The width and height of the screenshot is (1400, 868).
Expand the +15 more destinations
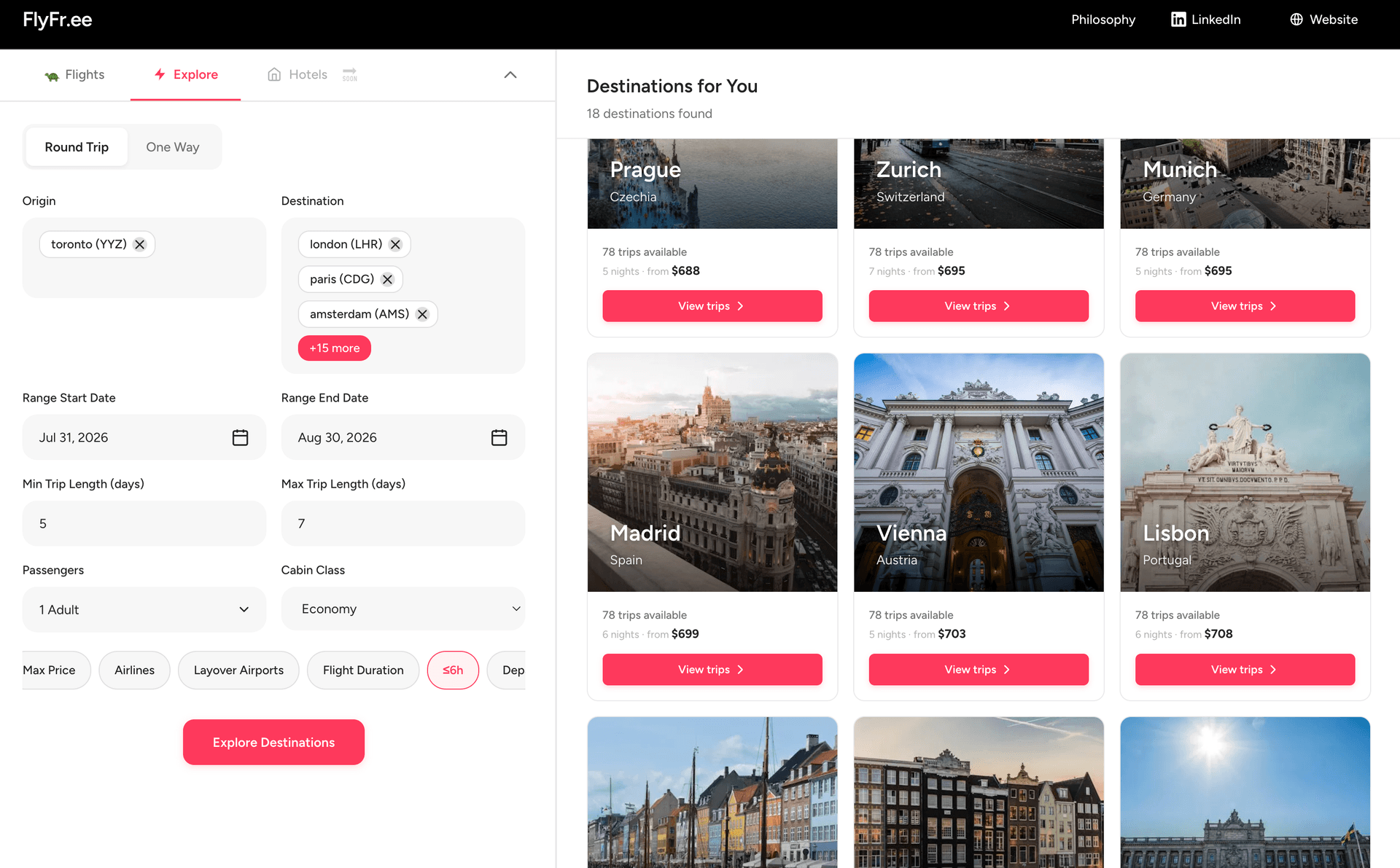[335, 348]
